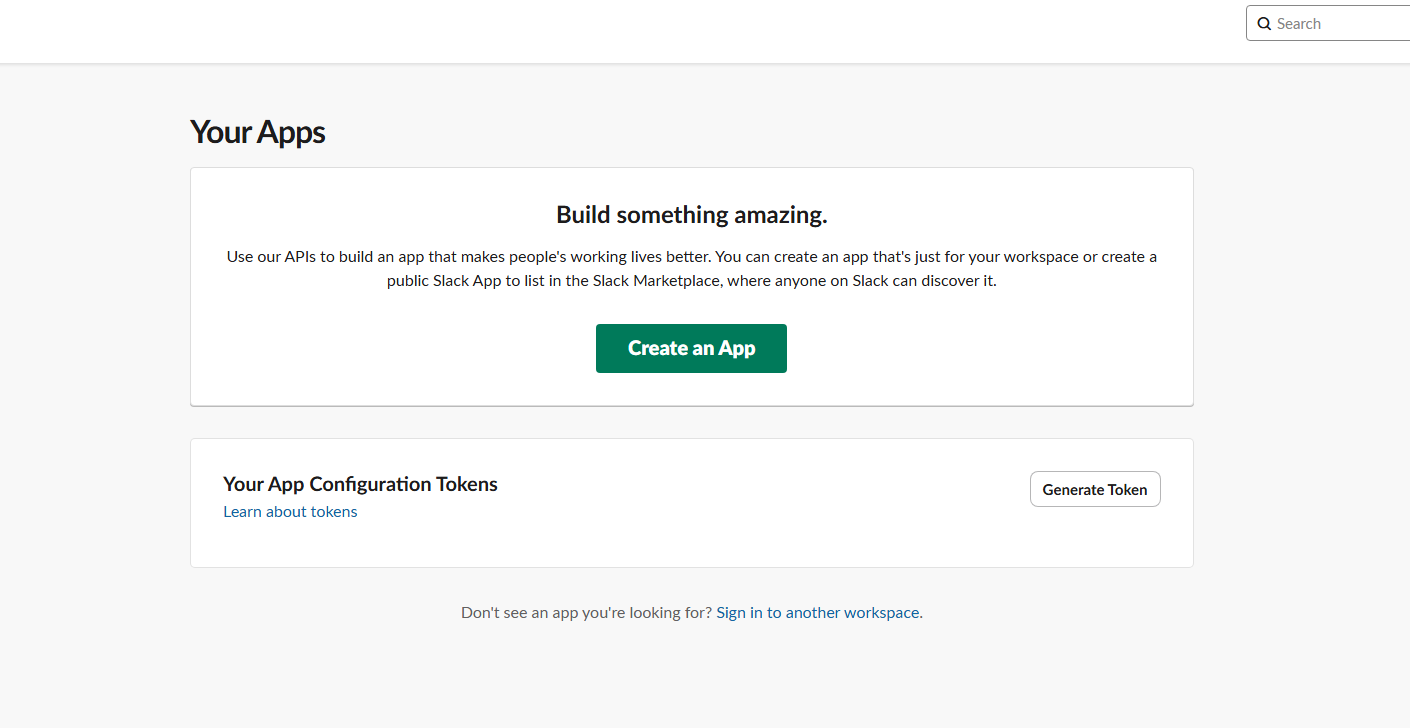1410x728 pixels.
Task: Click the paragraph starting 'Use our APIs to build'
Action: click(692, 268)
